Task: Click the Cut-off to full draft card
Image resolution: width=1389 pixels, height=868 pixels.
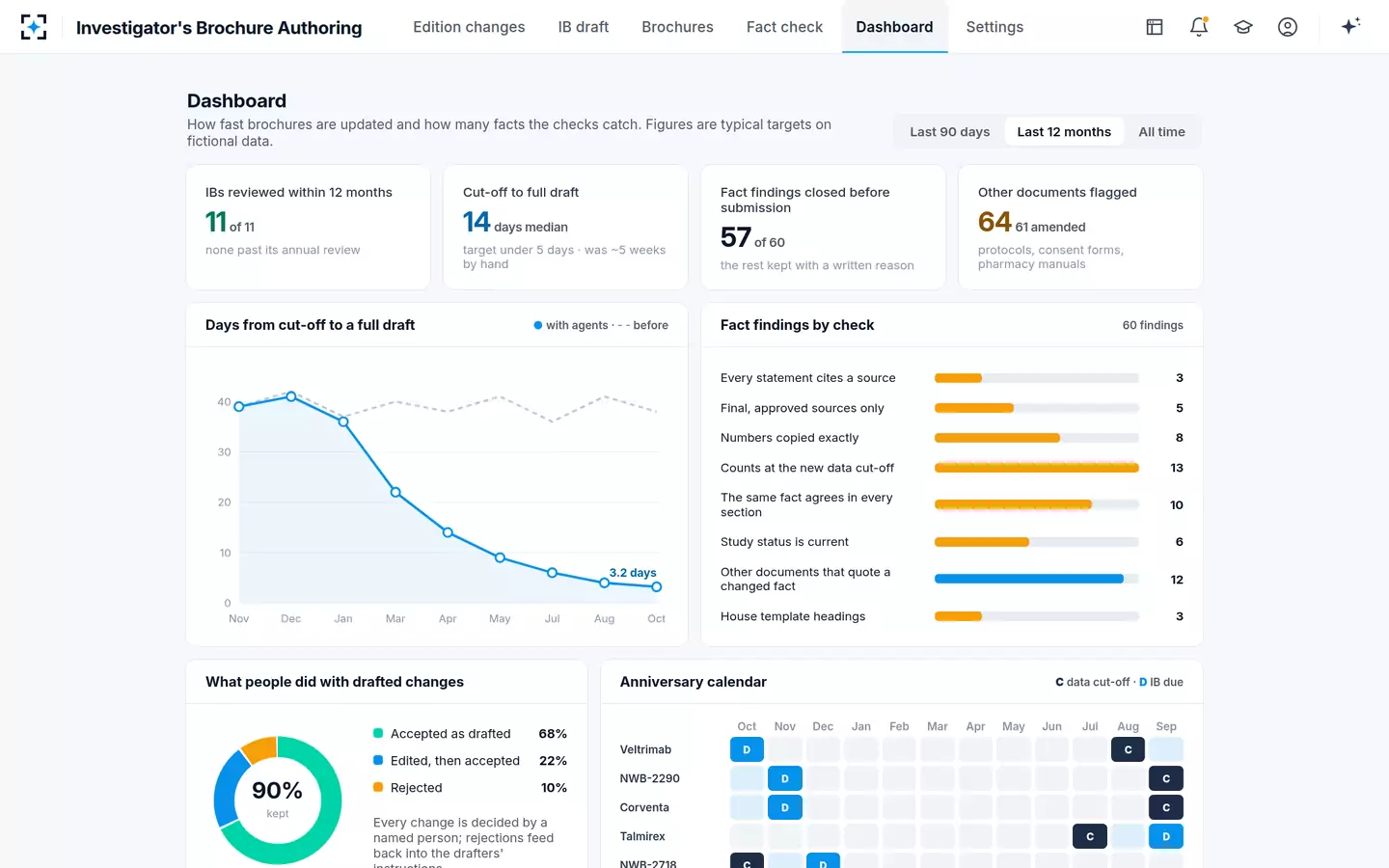Action: [565, 228]
